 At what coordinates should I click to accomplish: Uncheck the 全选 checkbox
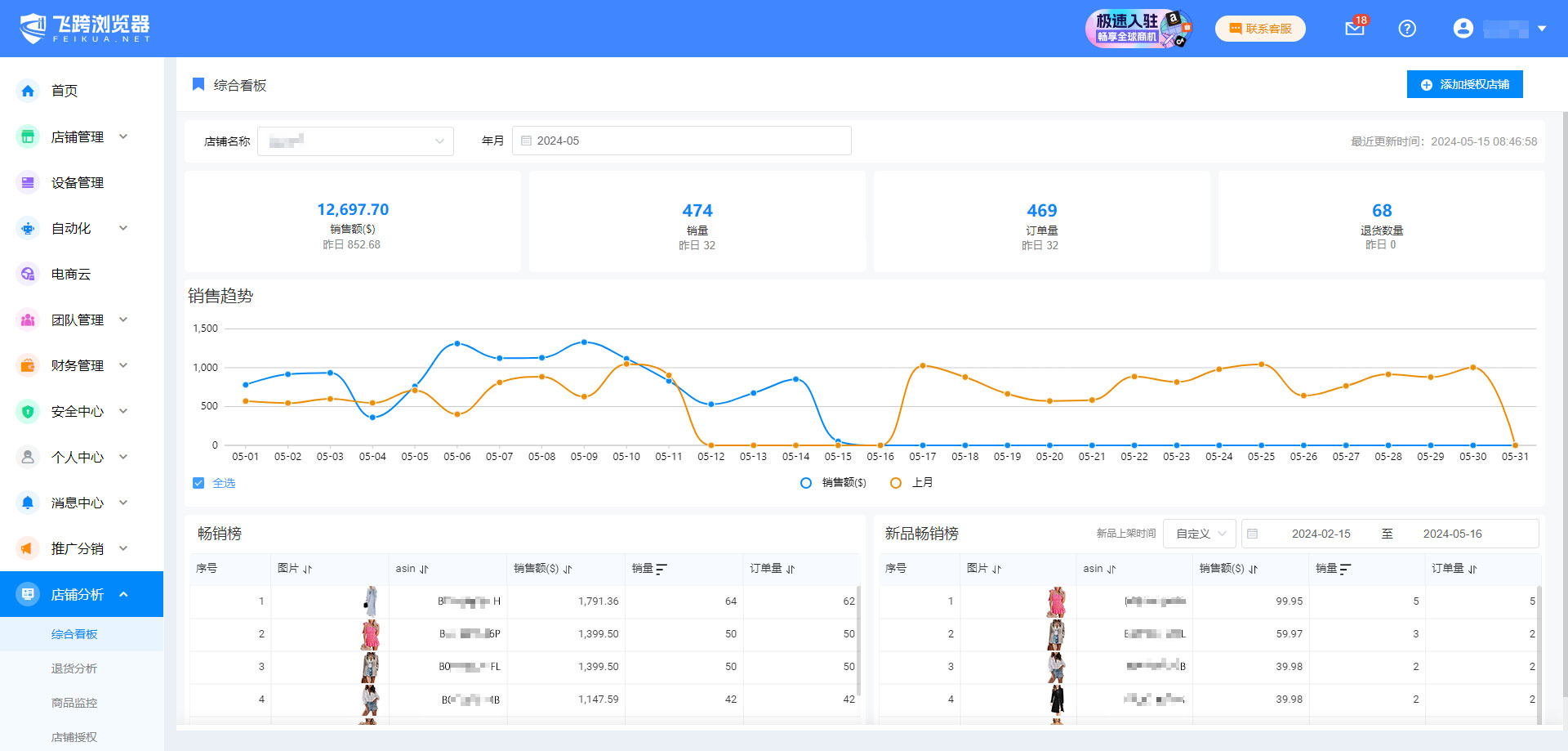[198, 483]
